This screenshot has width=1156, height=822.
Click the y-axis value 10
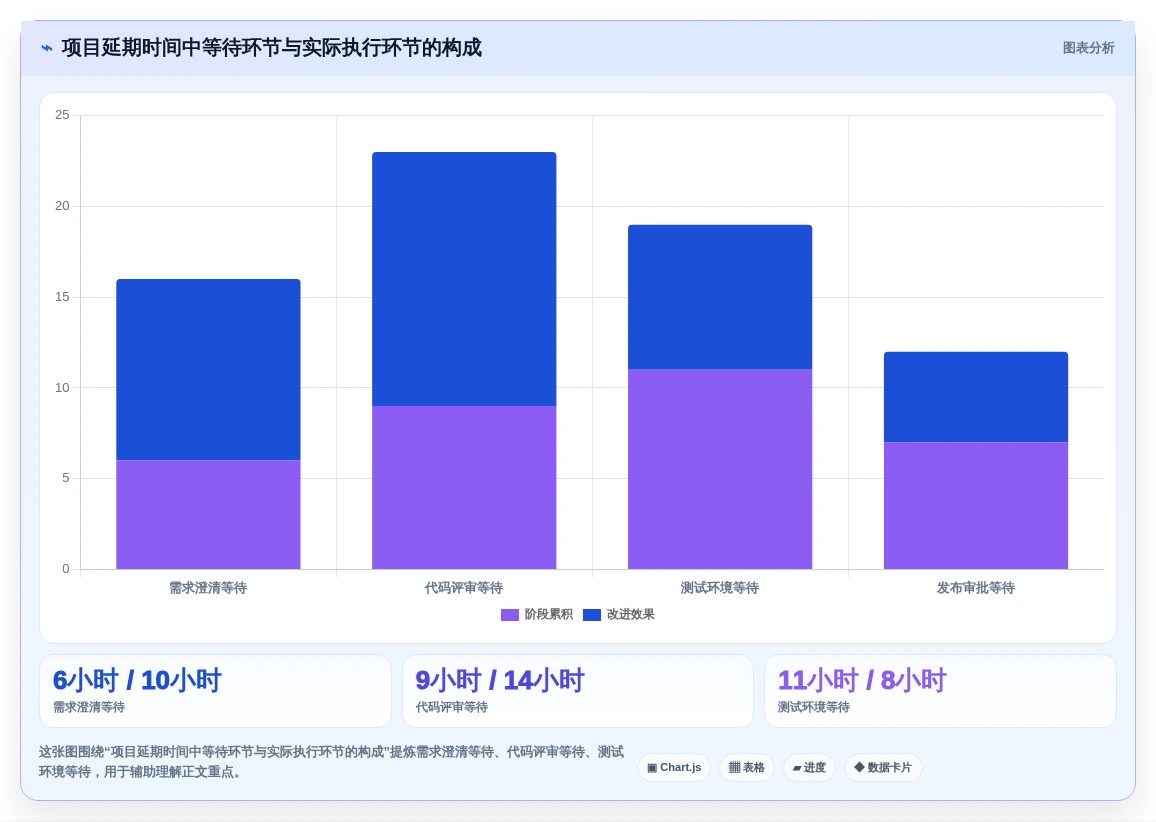click(62, 388)
